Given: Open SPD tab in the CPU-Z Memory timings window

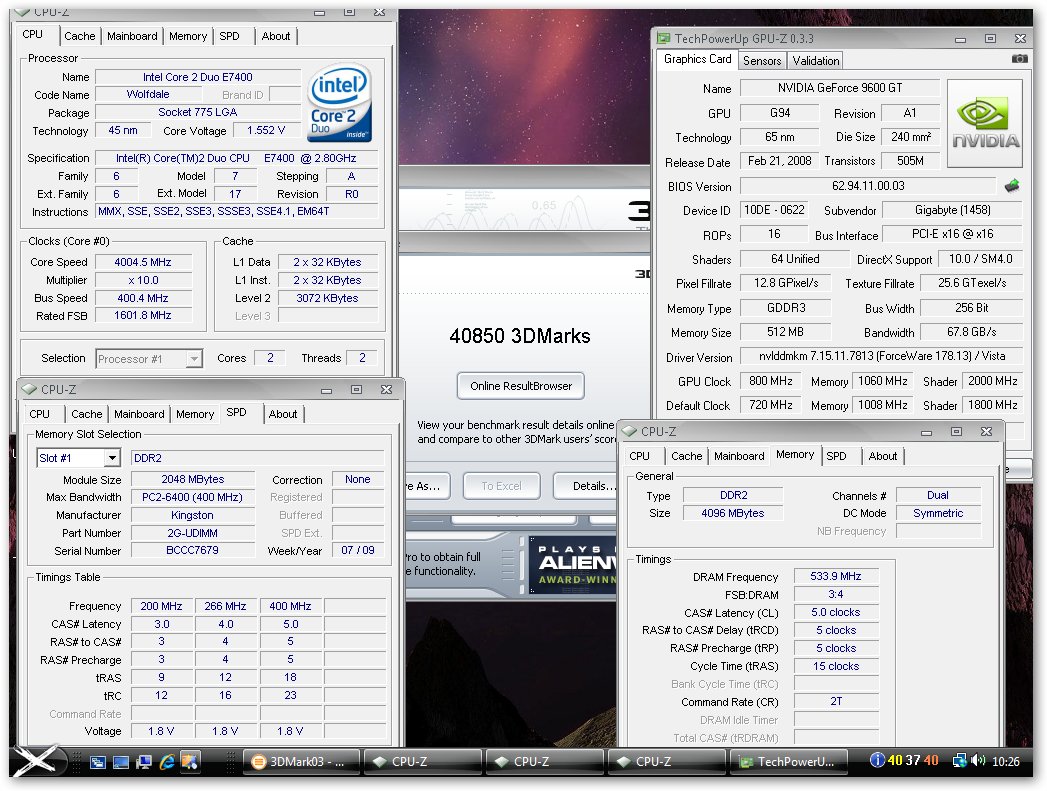Looking at the screenshot, I should point(836,456).
